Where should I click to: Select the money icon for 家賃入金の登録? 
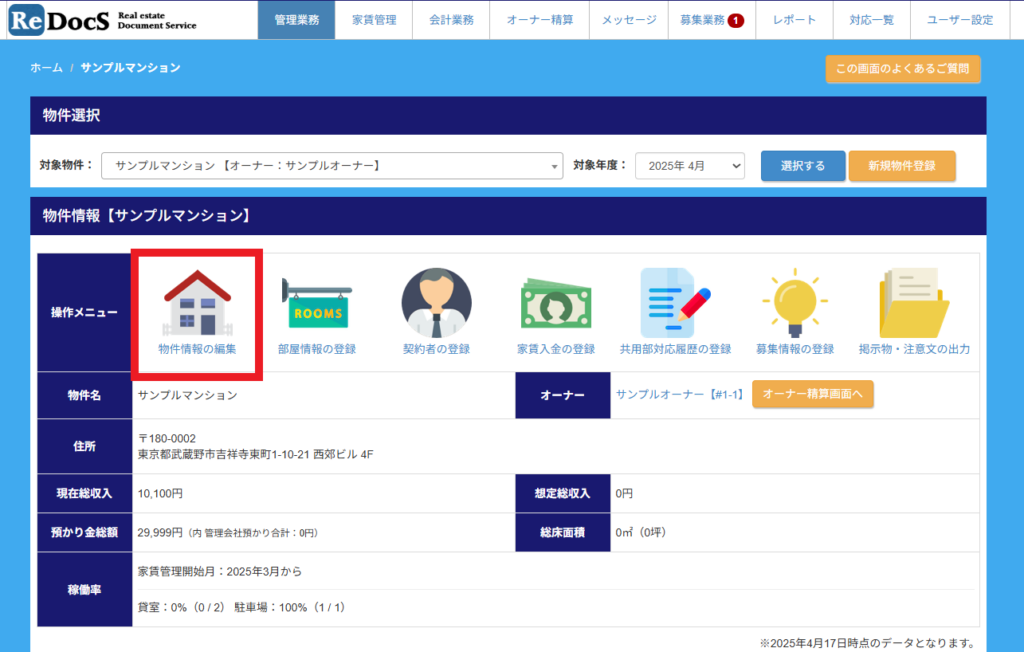(x=555, y=303)
